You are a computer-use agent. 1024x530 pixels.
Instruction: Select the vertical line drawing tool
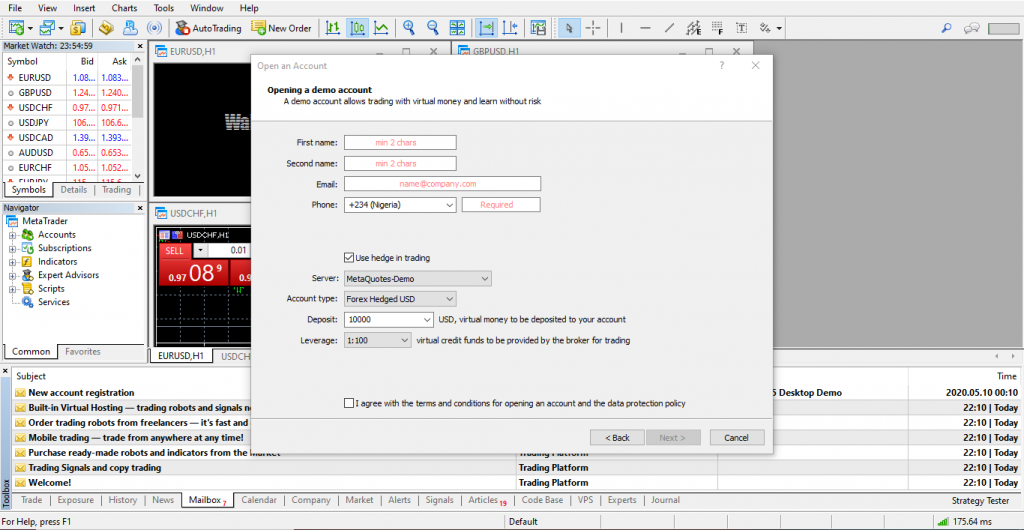[x=621, y=28]
